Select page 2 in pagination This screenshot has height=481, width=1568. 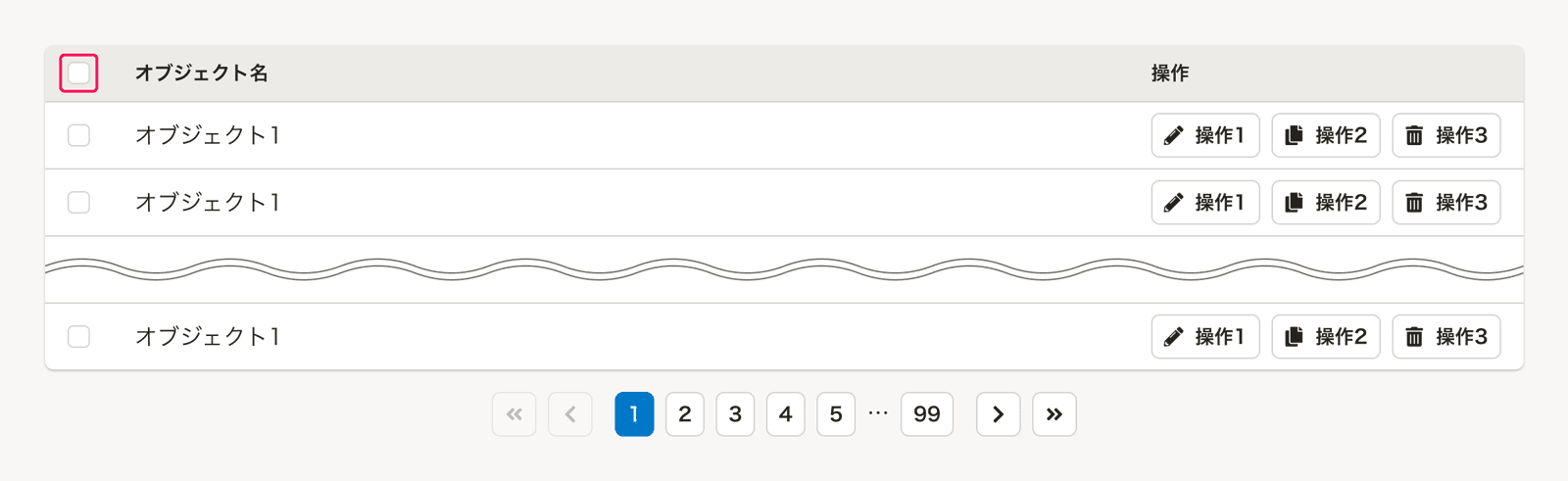tap(684, 414)
